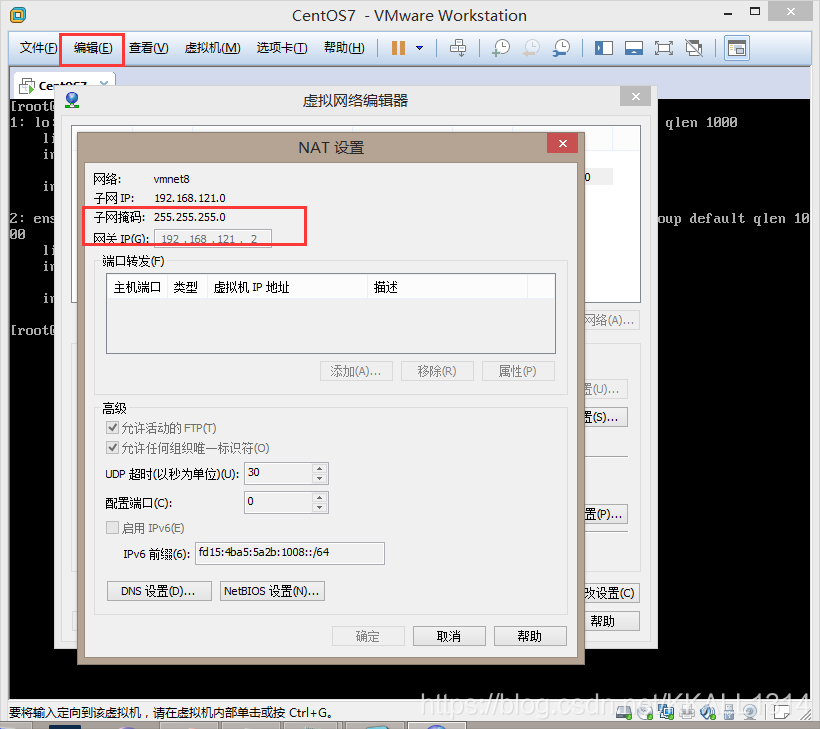Enter full screen mode icon
This screenshot has width=820, height=729.
(664, 48)
